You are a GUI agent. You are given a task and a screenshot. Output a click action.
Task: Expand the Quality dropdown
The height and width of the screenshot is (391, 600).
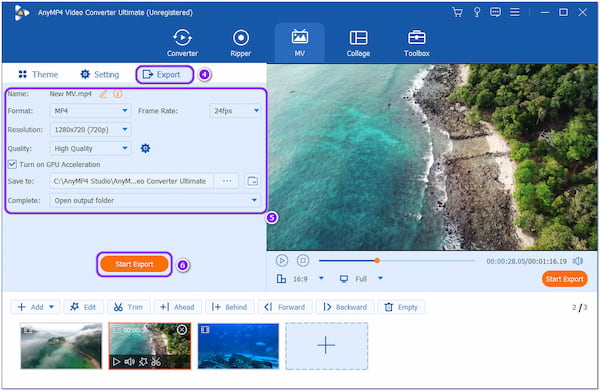click(x=90, y=148)
